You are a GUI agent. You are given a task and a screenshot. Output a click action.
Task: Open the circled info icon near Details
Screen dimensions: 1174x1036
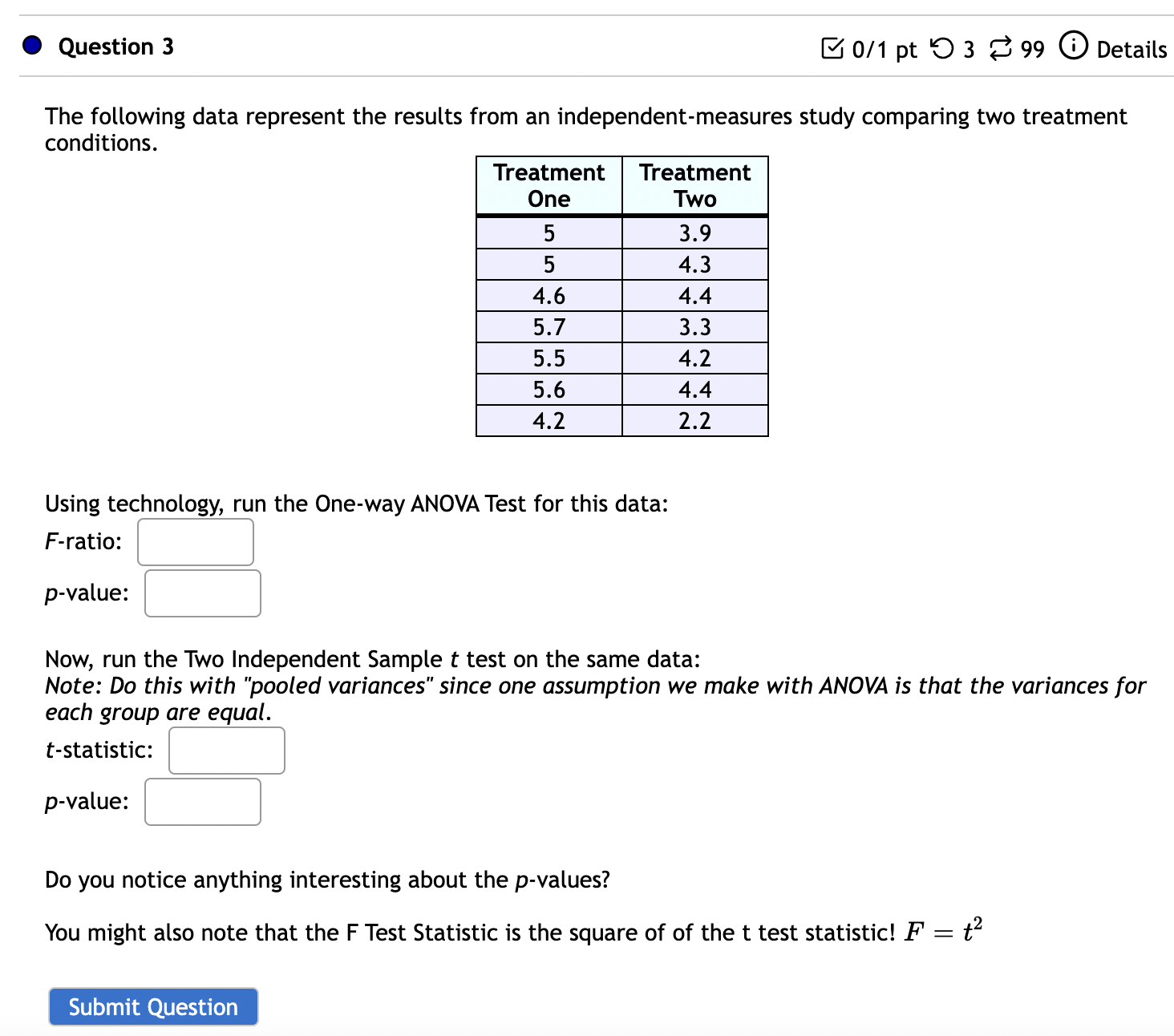[x=1072, y=47]
